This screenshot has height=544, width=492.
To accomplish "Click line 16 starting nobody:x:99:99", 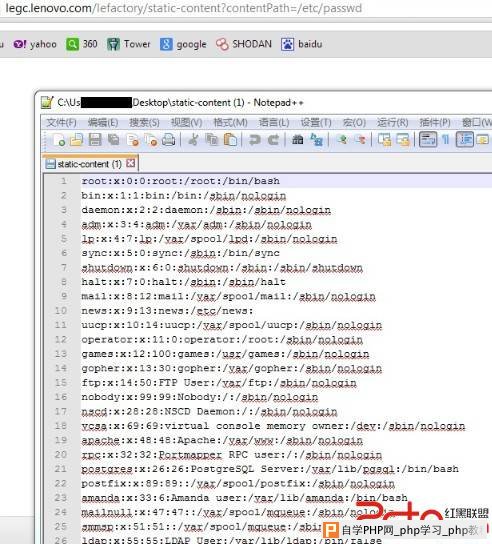I will (x=200, y=397).
